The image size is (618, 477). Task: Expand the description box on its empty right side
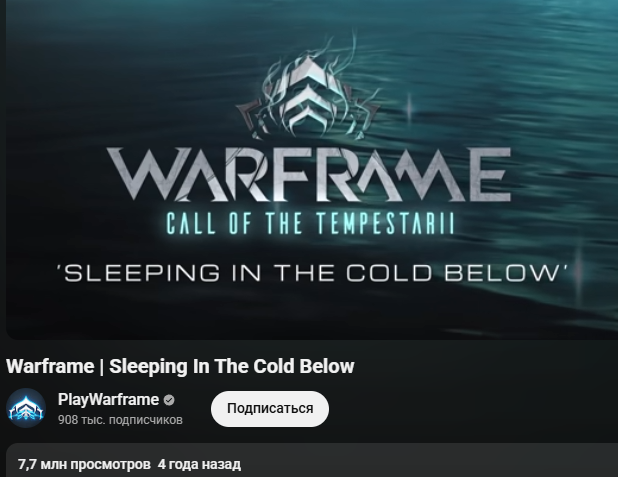point(434,464)
